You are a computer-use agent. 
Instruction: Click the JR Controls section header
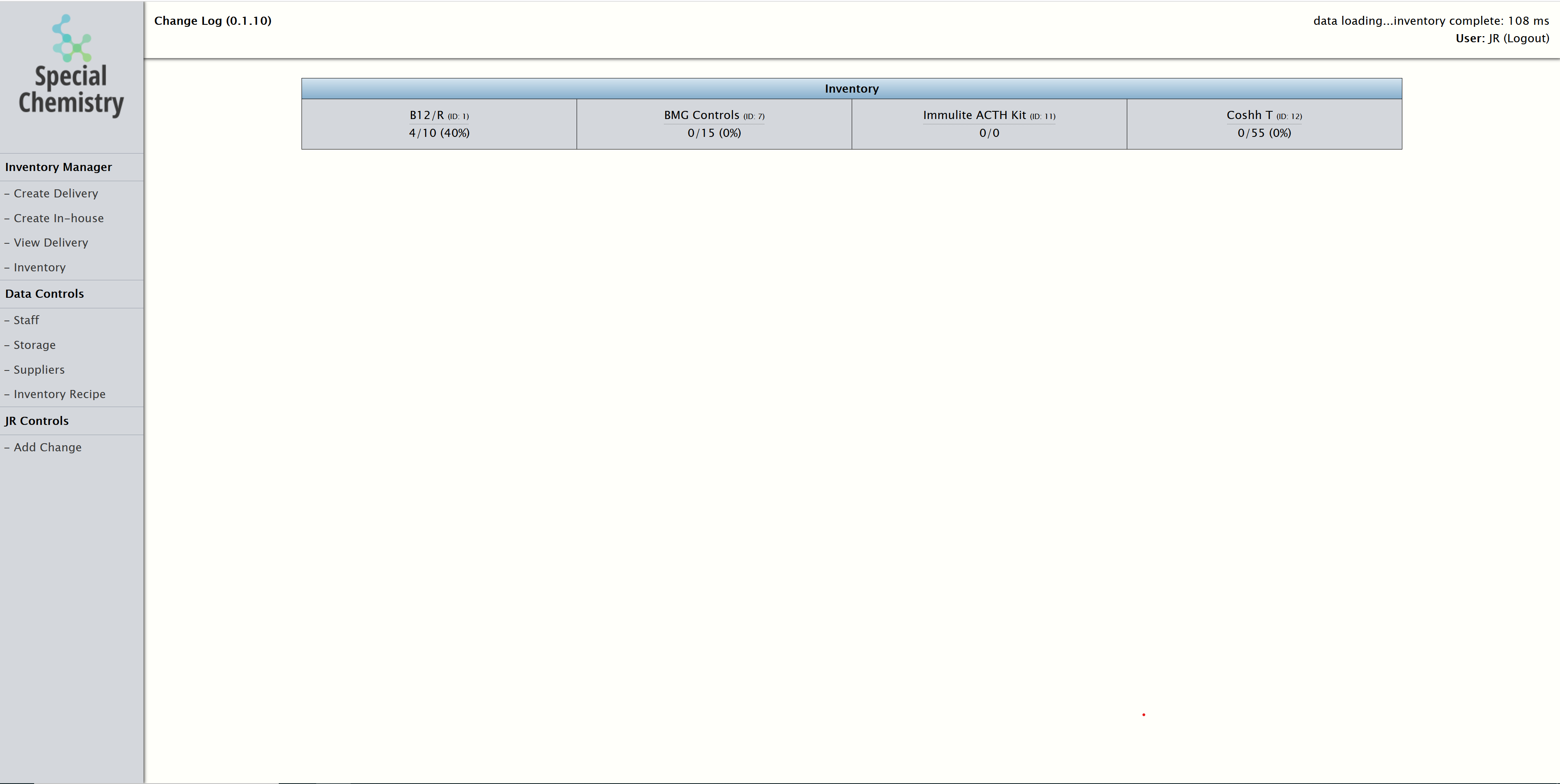coord(36,421)
